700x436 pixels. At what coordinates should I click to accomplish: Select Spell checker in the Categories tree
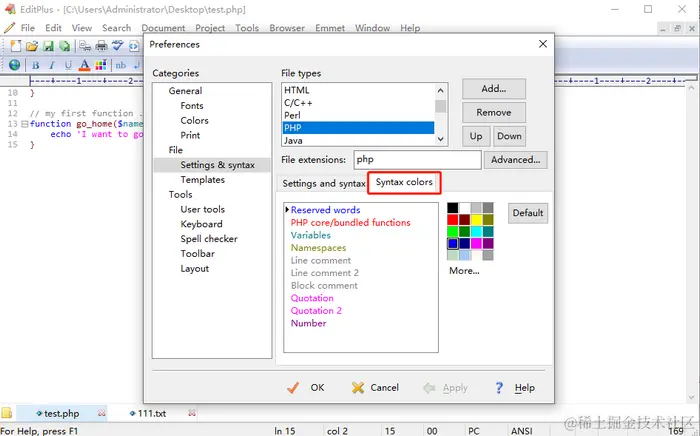click(209, 239)
